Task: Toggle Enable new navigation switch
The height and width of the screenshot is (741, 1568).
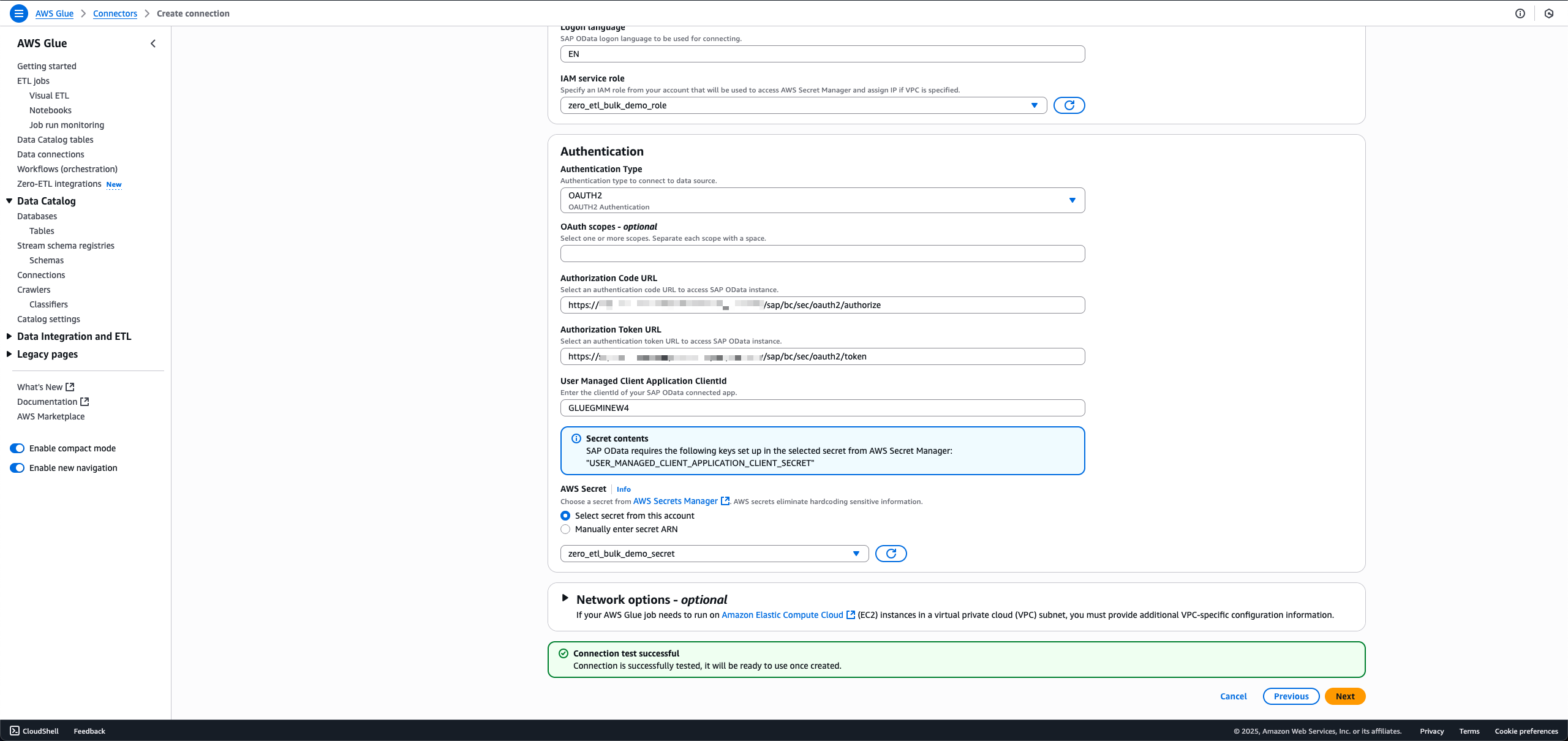Action: [17, 468]
